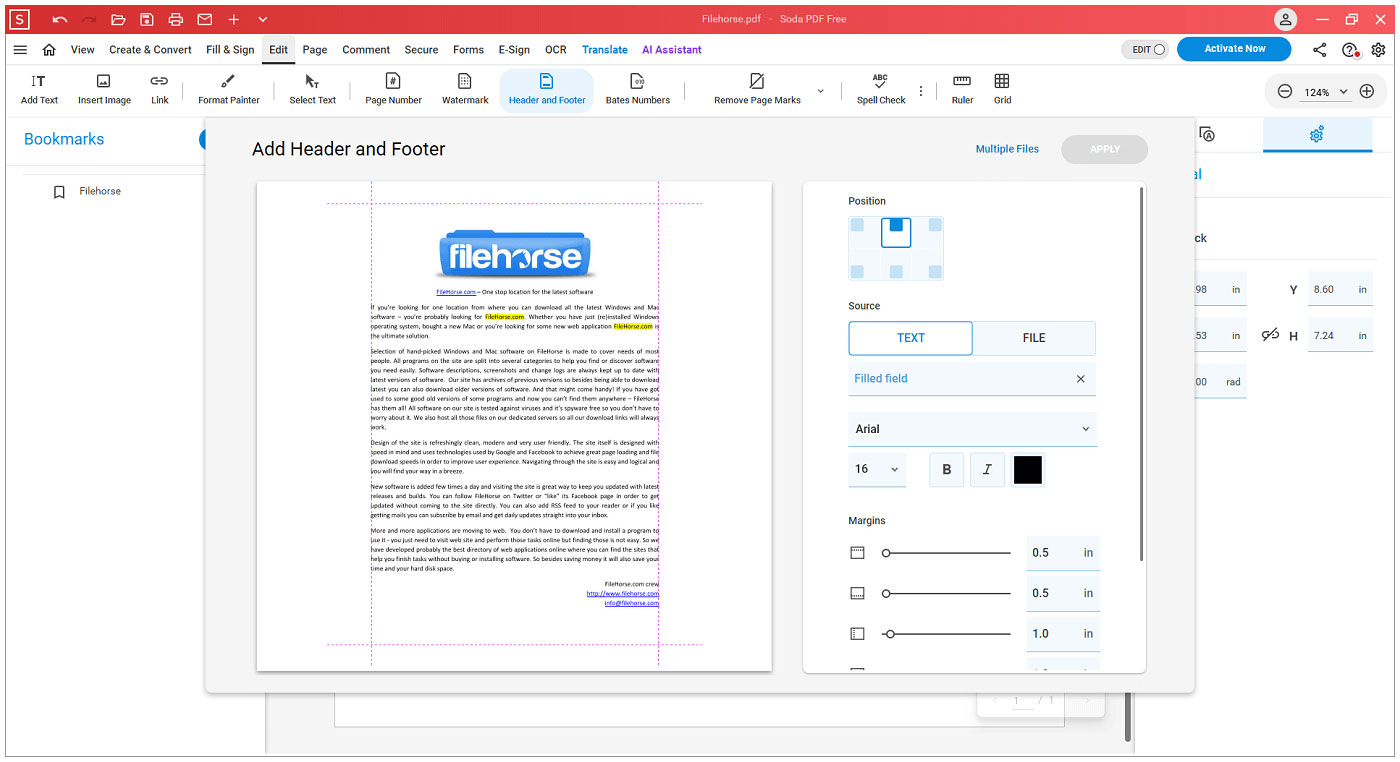The height and width of the screenshot is (762, 1400).
Task: Open the font size 16 dropdown
Action: 877,469
